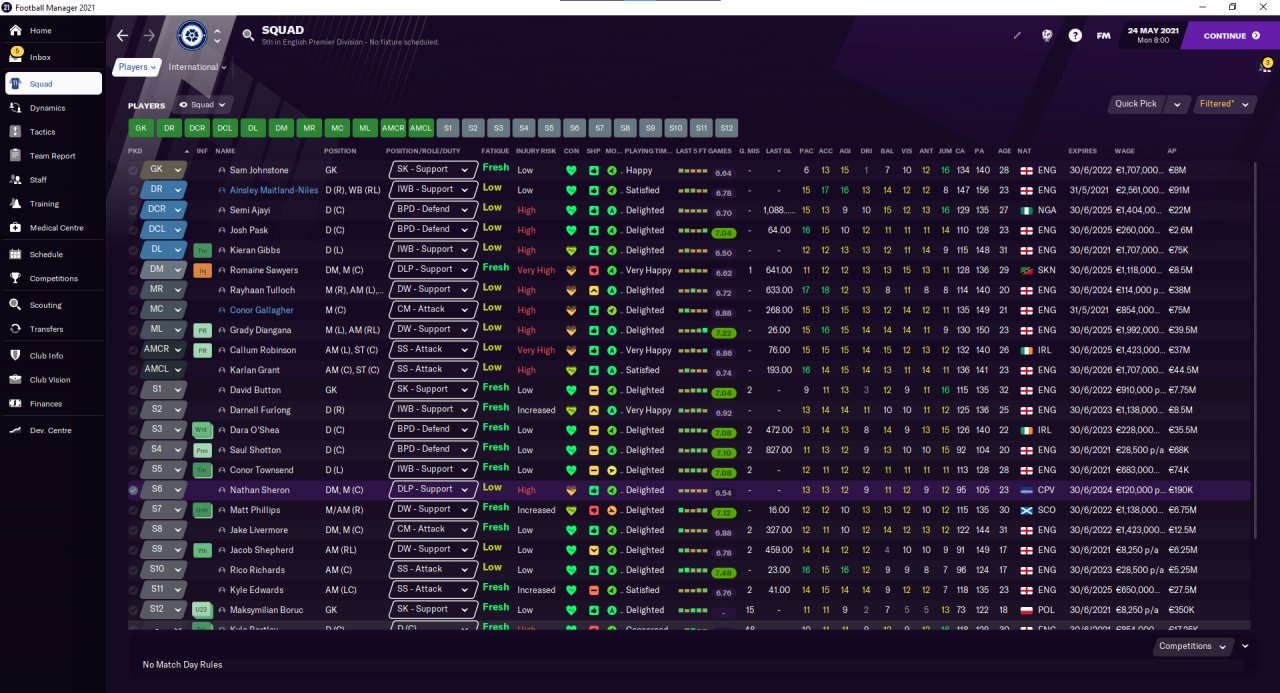The height and width of the screenshot is (693, 1280).
Task: Click the Quick Pick button
Action: 1136,104
